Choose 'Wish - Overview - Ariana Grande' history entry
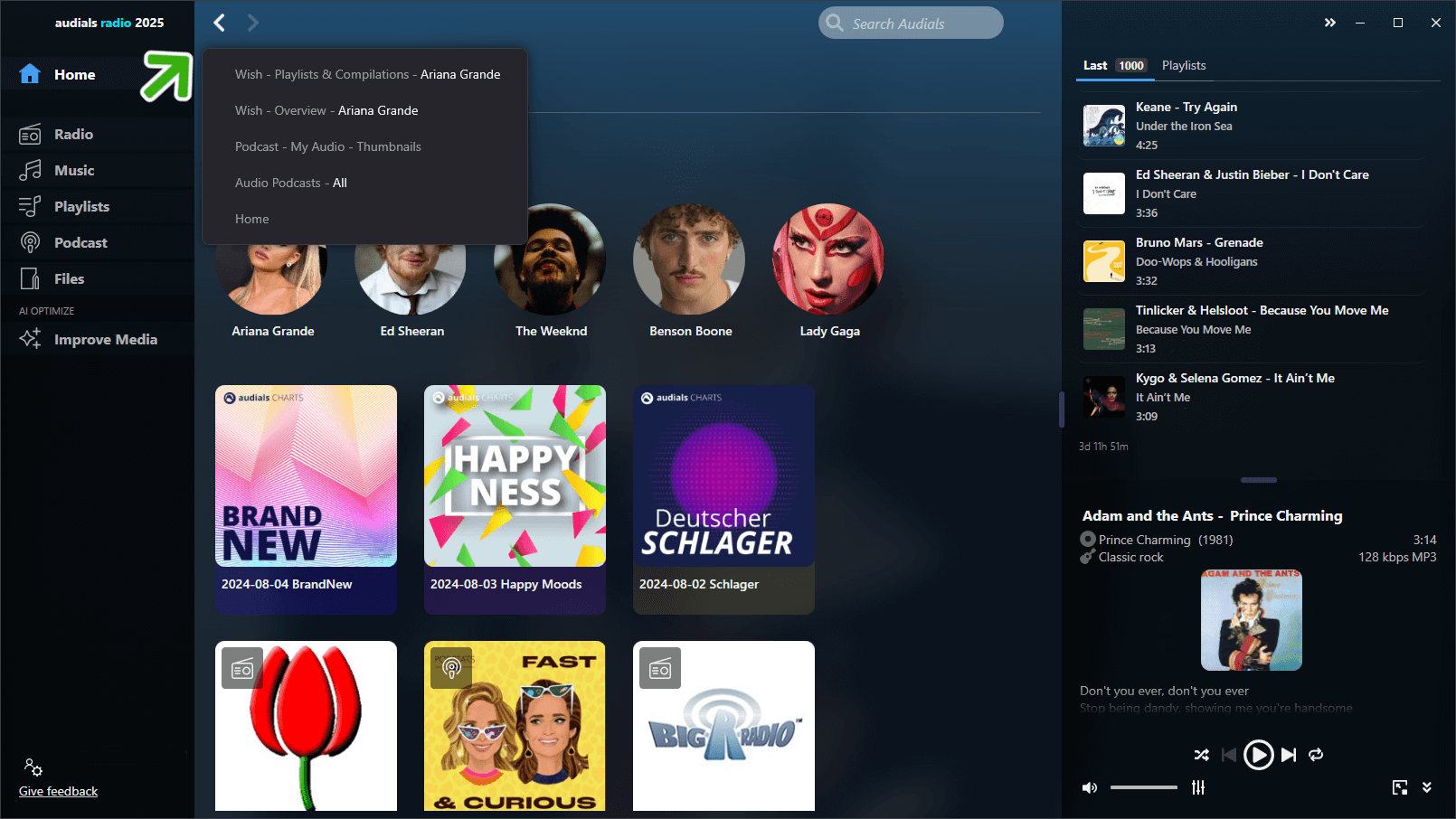Image resolution: width=1456 pixels, height=819 pixels. pyautogui.click(x=326, y=110)
